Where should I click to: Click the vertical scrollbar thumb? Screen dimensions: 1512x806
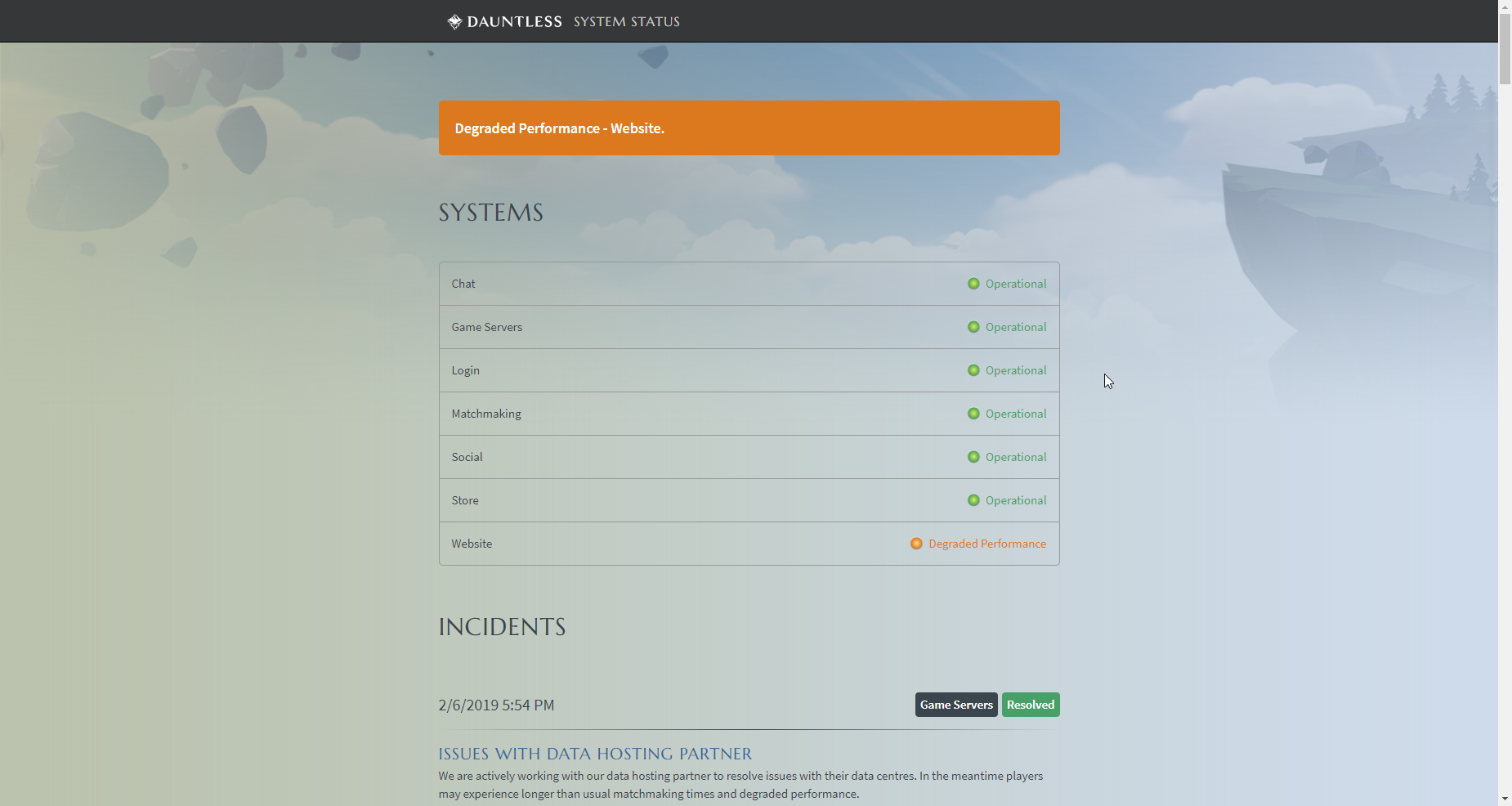[1505, 49]
